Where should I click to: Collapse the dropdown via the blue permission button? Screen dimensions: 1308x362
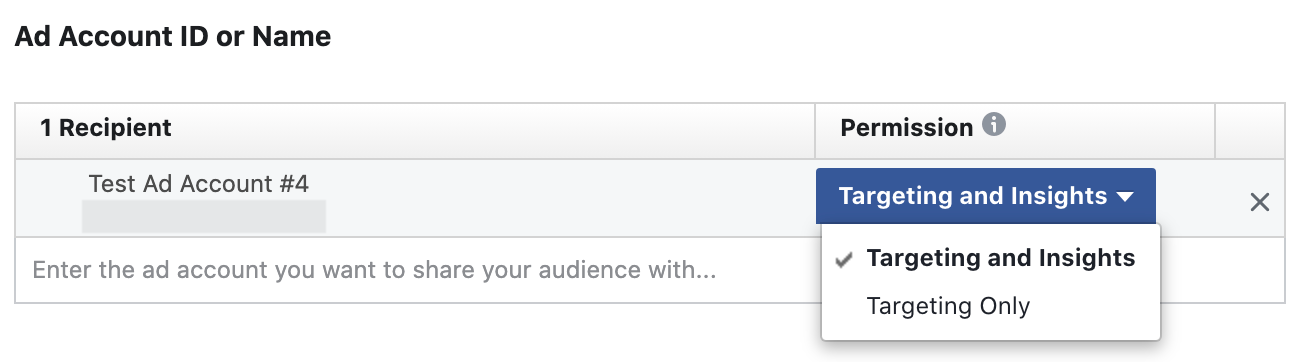pos(986,196)
